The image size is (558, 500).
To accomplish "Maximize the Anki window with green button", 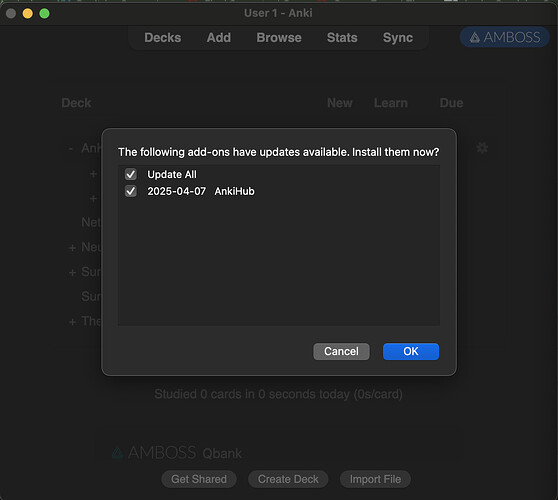I will [44, 14].
